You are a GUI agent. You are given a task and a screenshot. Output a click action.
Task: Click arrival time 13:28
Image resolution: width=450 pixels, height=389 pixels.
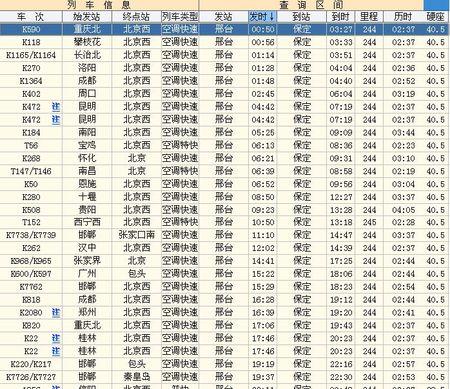(x=341, y=210)
